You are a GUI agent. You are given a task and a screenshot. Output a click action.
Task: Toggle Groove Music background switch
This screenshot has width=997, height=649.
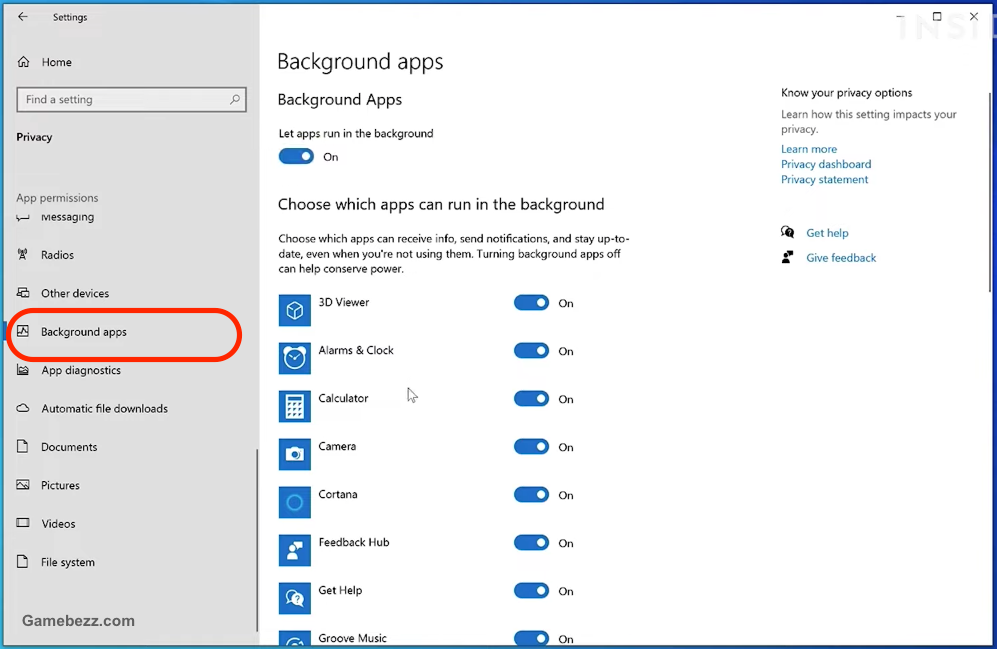(x=532, y=638)
